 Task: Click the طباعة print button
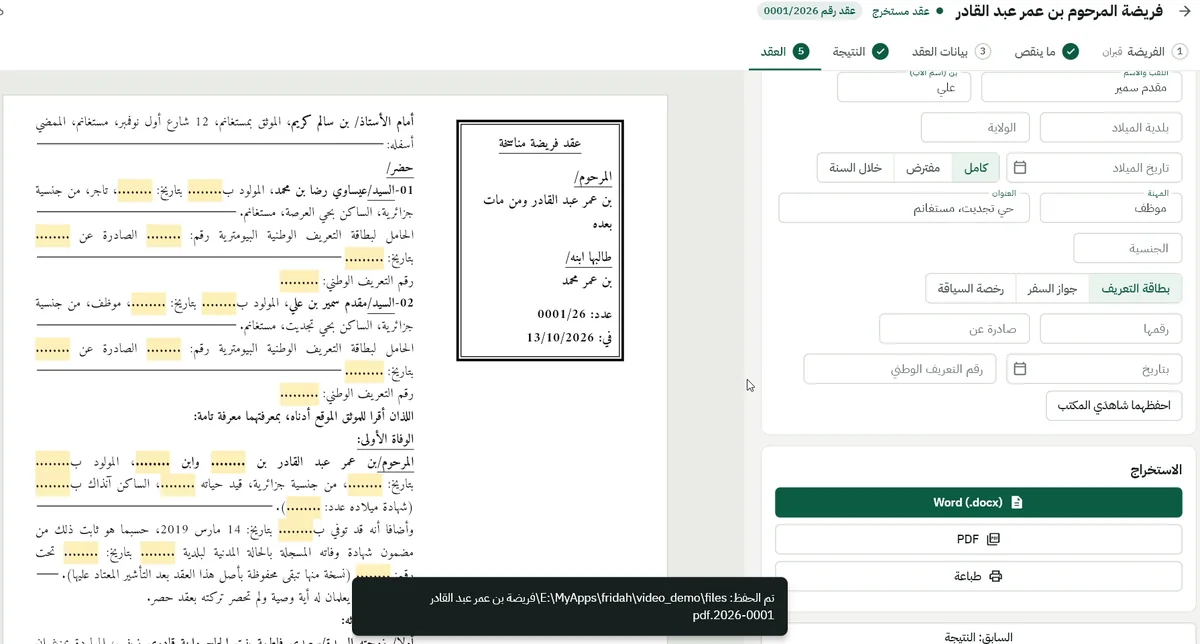[978, 576]
